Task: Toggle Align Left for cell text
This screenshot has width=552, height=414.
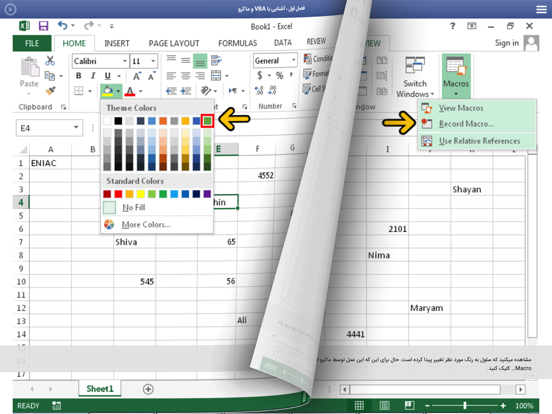Action: (x=171, y=76)
